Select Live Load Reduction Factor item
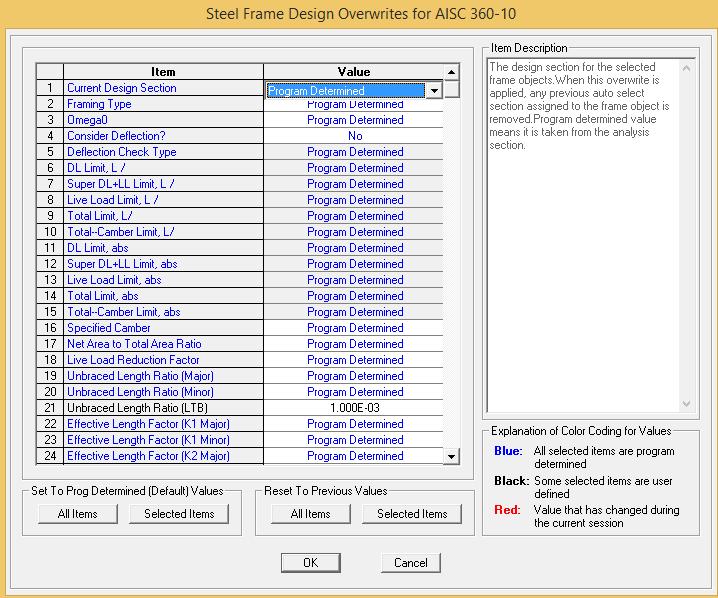 tap(163, 360)
